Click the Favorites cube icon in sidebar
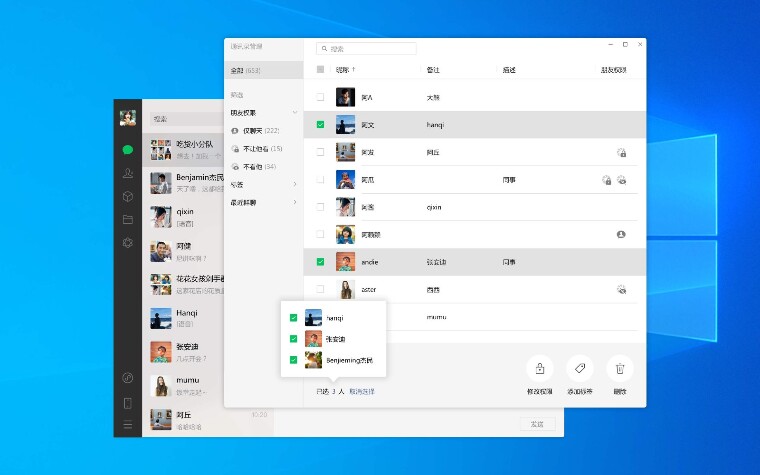This screenshot has width=760, height=475. coord(127,196)
